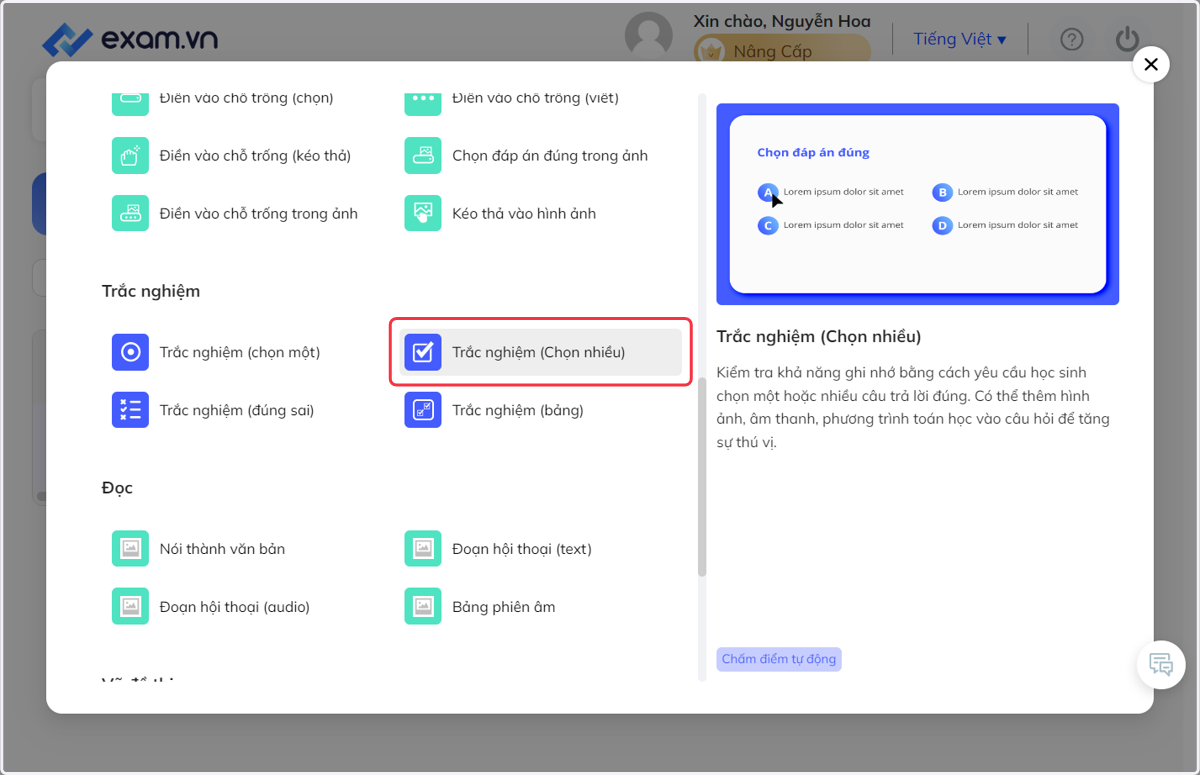Select Điền vào chỗ trống trong ảnh label

tap(259, 213)
